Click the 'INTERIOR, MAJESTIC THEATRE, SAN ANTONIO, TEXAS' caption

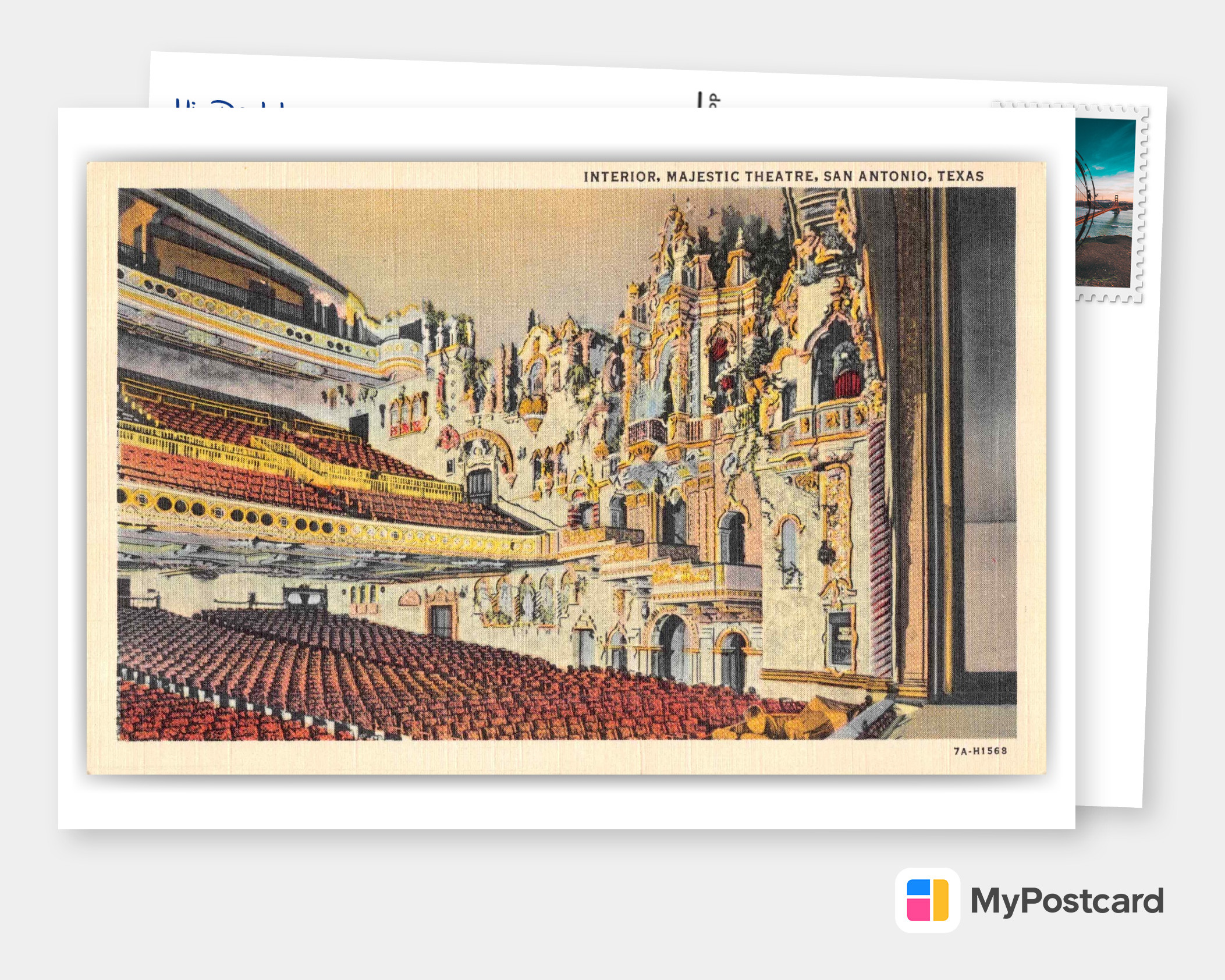click(x=783, y=176)
